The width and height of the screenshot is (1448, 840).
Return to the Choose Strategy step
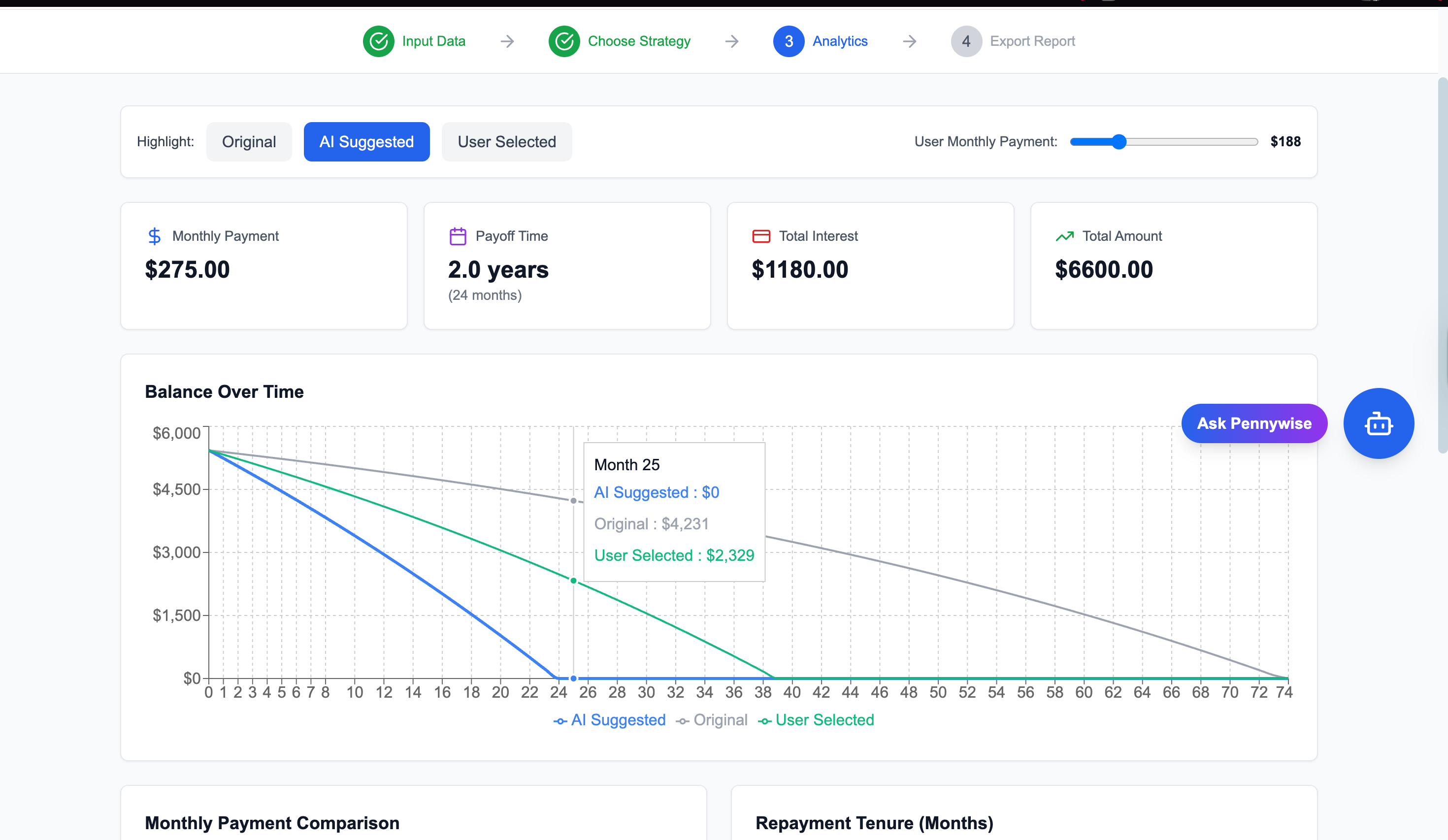638,41
